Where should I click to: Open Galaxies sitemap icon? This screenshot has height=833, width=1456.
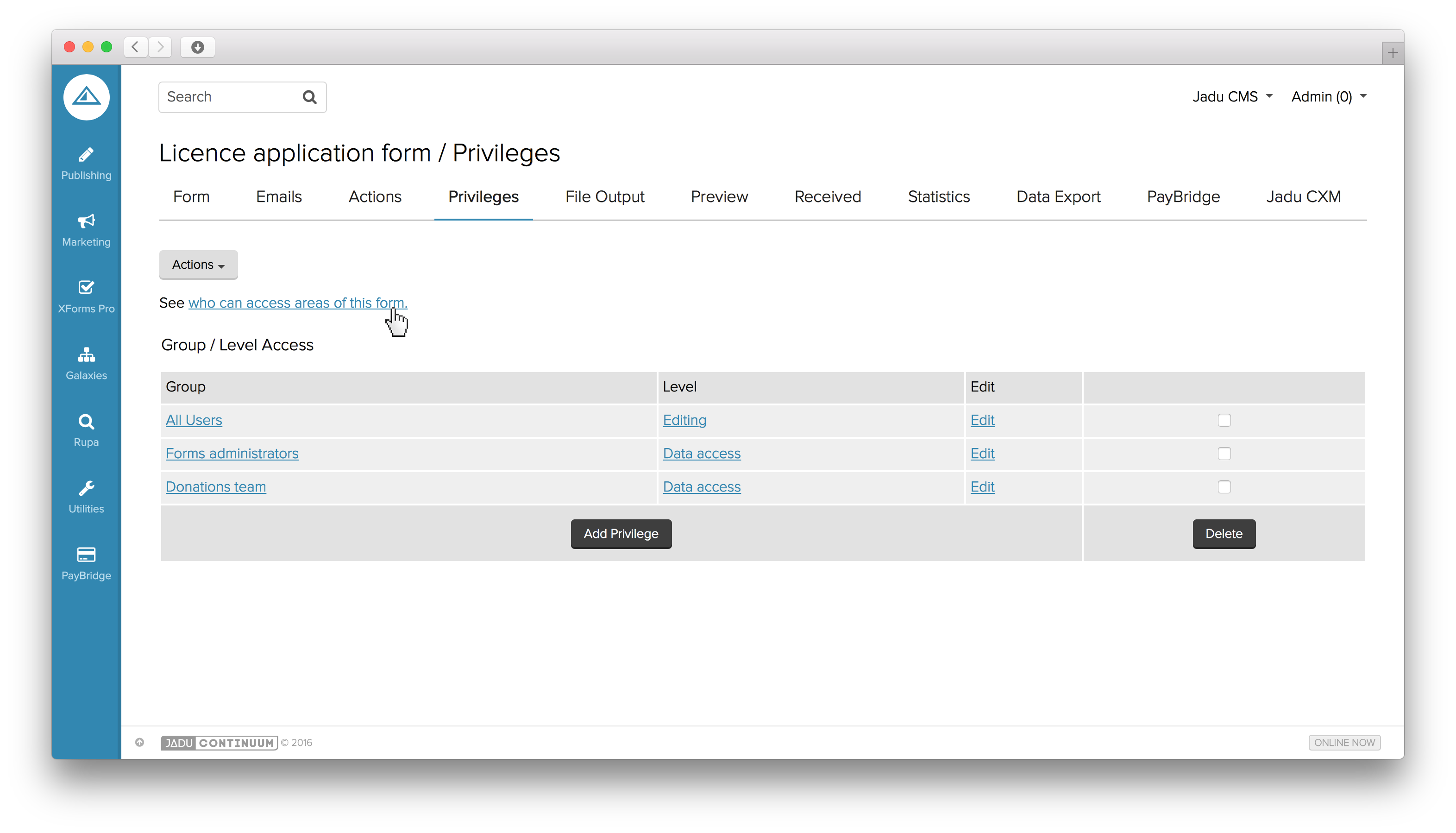(86, 355)
